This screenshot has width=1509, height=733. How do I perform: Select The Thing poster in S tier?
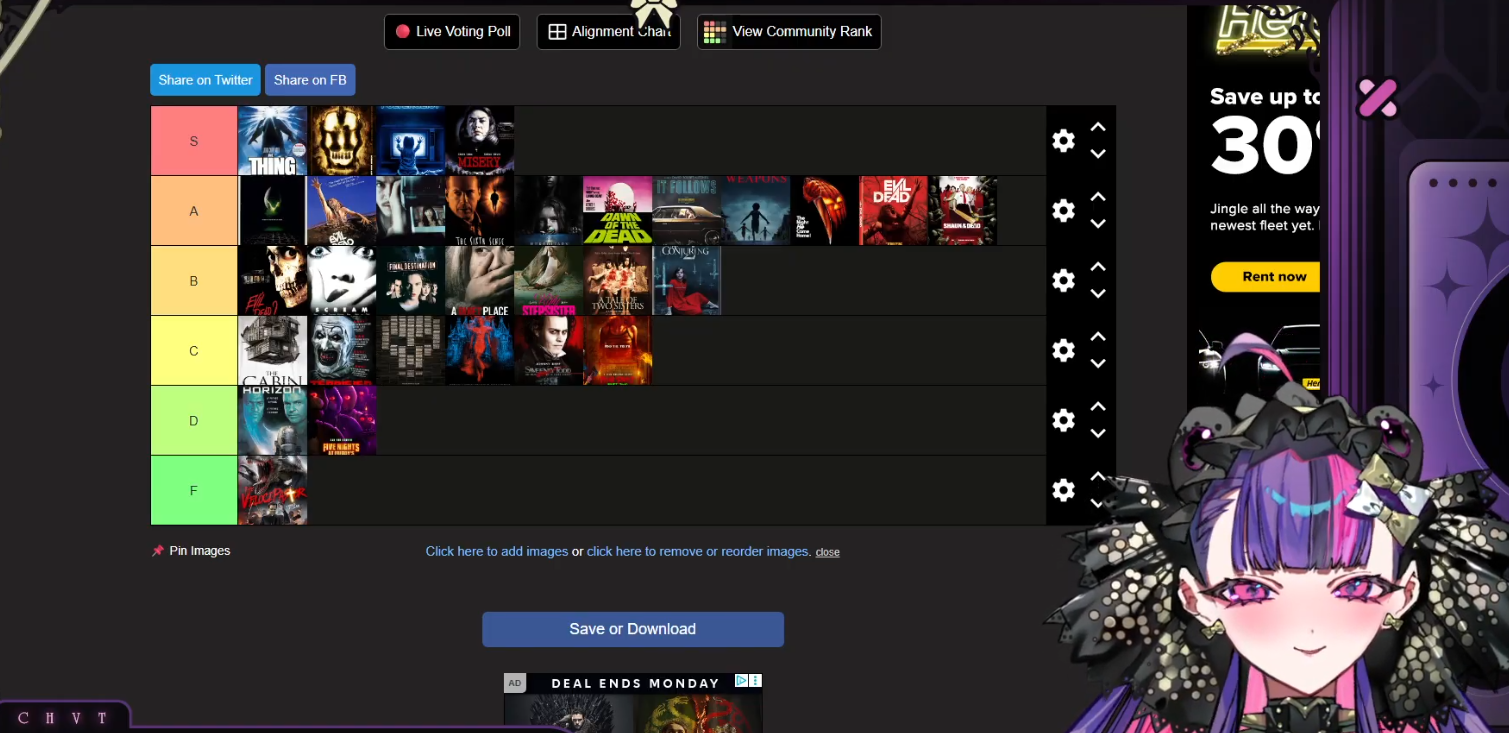272,141
